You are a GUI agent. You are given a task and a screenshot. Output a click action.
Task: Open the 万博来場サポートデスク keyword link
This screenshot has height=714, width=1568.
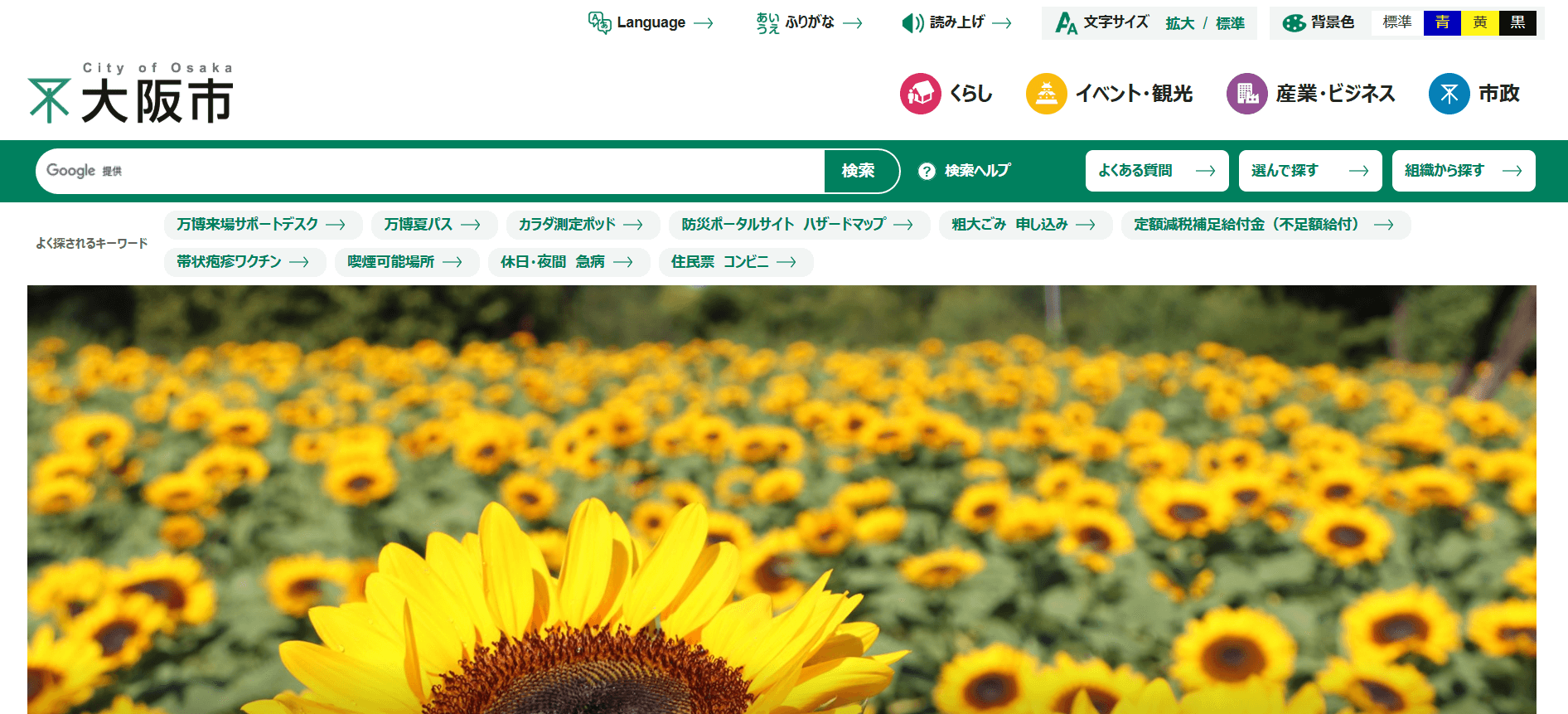click(x=261, y=225)
